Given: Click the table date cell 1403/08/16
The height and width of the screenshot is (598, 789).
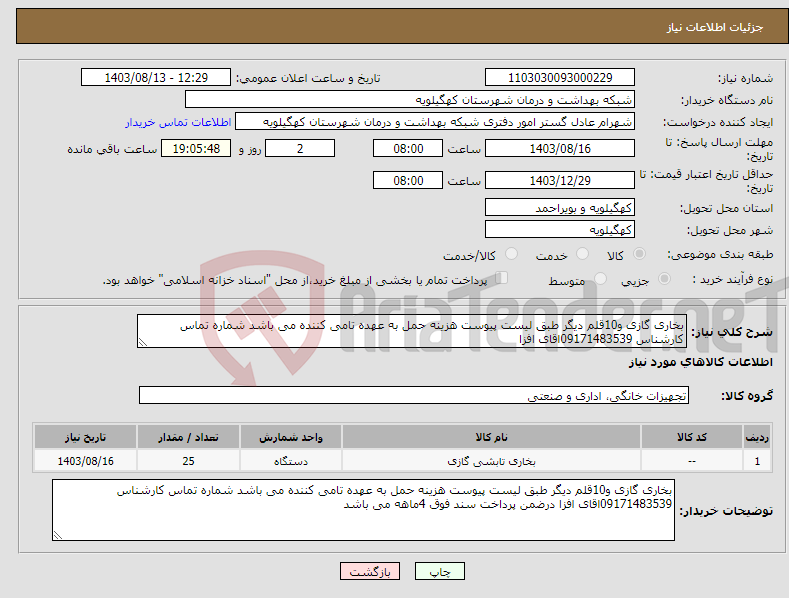Looking at the screenshot, I should pyautogui.click(x=85, y=461).
